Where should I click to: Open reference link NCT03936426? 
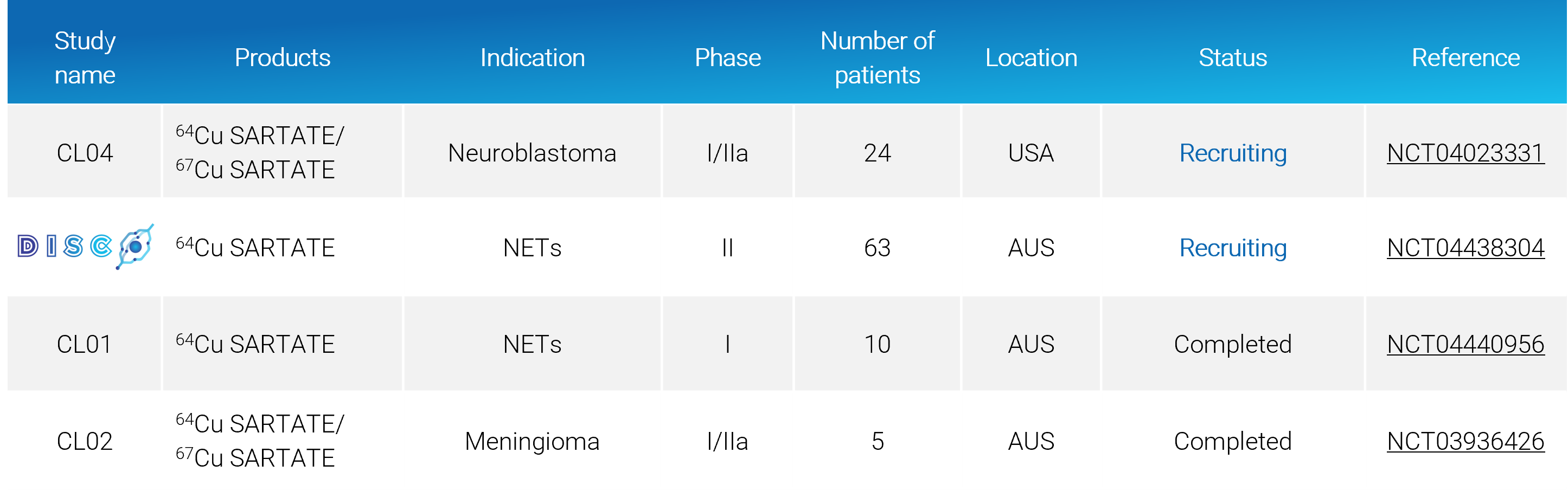1465,441
